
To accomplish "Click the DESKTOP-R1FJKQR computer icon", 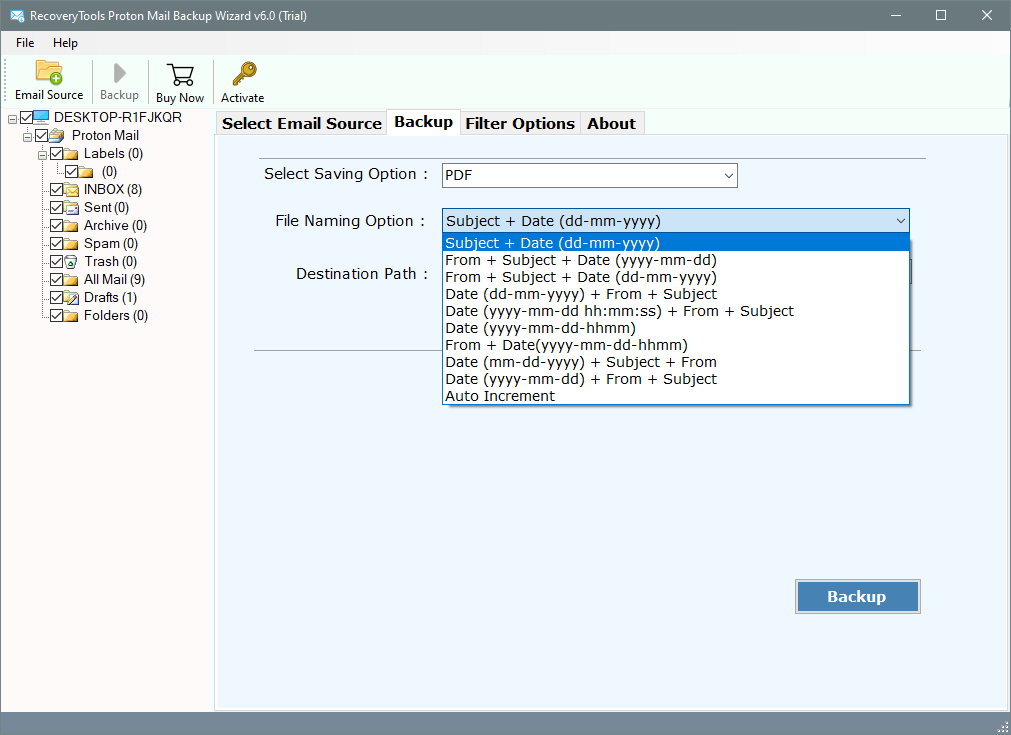I will (41, 117).
